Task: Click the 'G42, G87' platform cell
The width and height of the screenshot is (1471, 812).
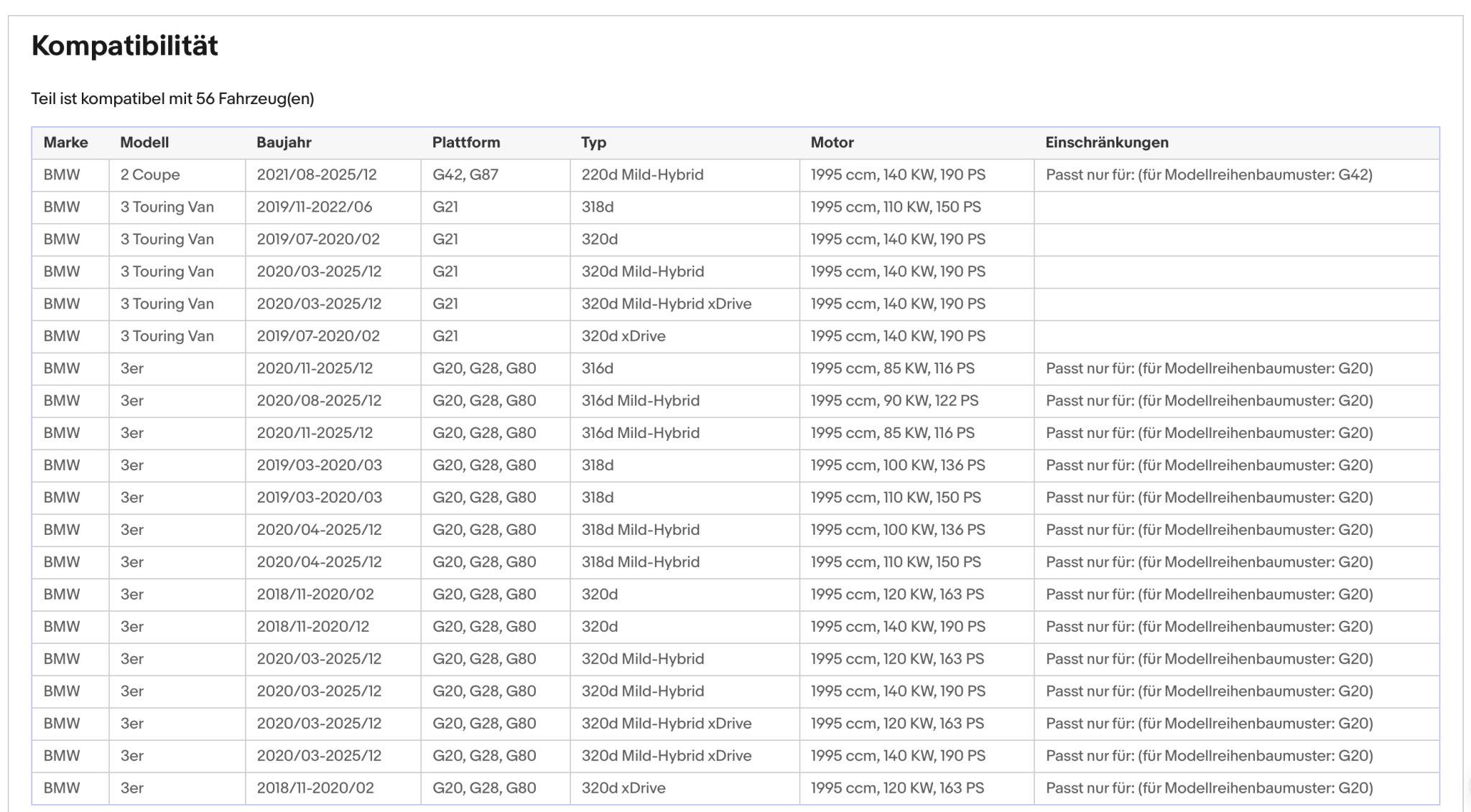Action: (x=465, y=174)
